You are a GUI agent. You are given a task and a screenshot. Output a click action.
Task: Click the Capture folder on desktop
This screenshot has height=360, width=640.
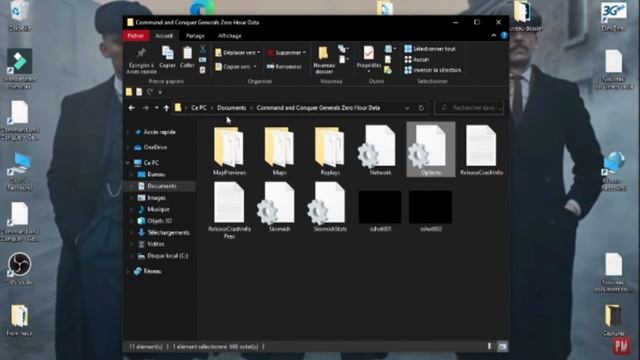(x=613, y=320)
